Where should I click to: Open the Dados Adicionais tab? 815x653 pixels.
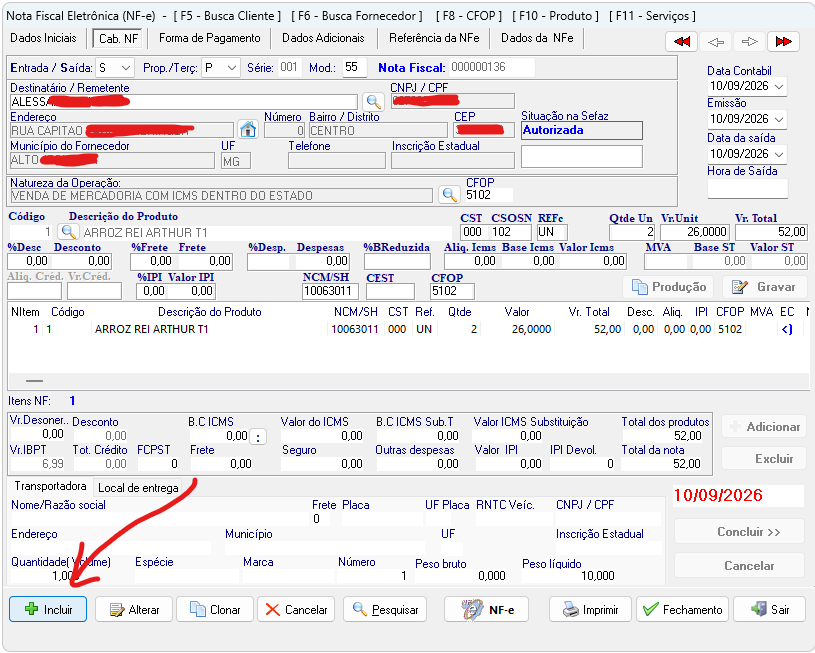[x=323, y=38]
